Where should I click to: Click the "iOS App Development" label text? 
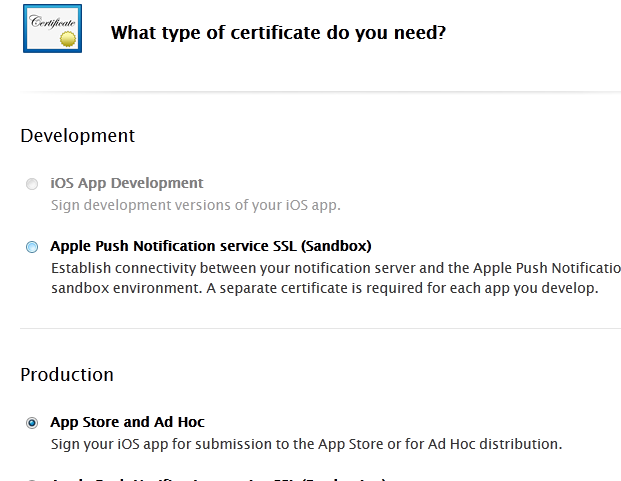(126, 183)
